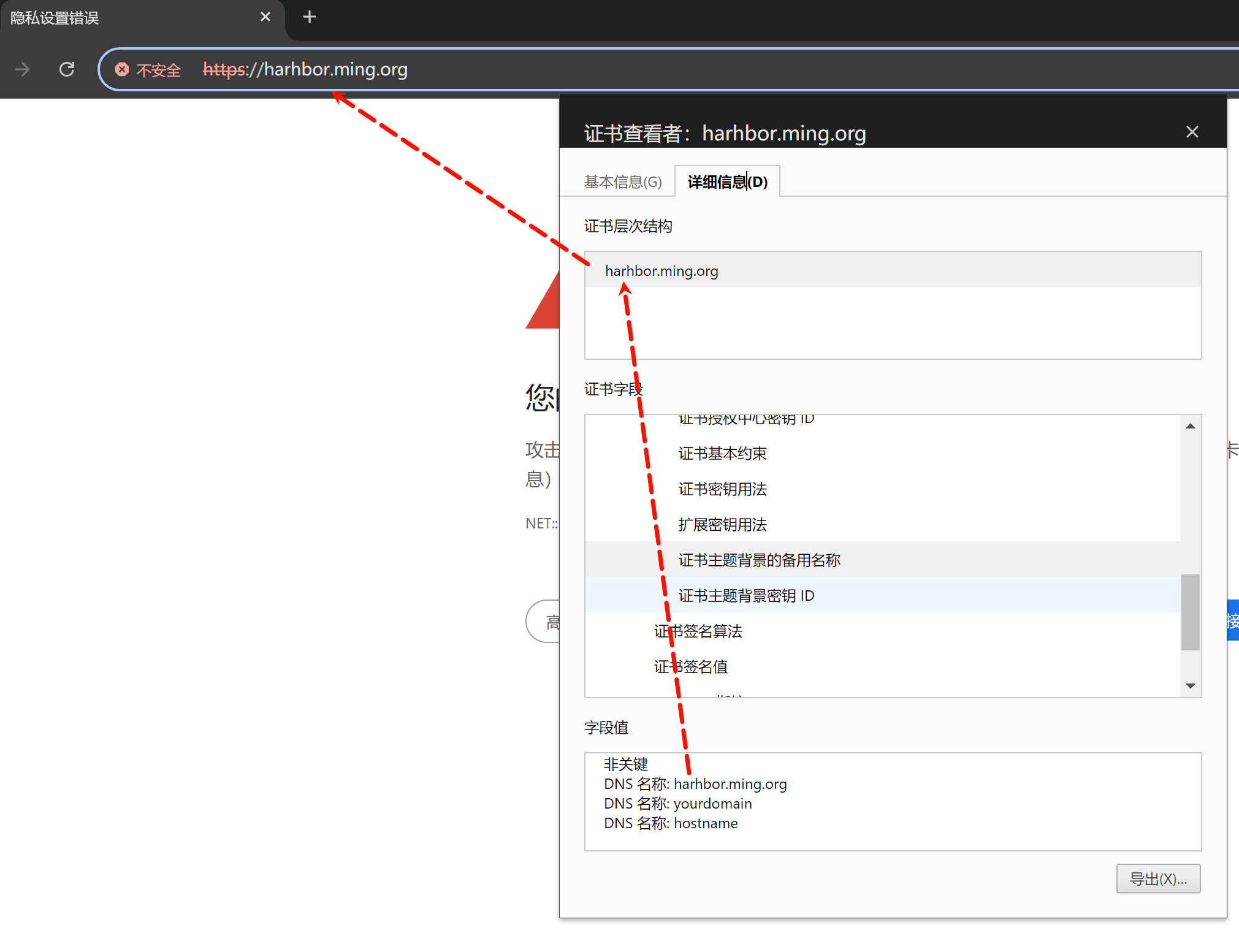Click the 导出(X)... export button
The image size is (1239, 952).
click(1157, 879)
